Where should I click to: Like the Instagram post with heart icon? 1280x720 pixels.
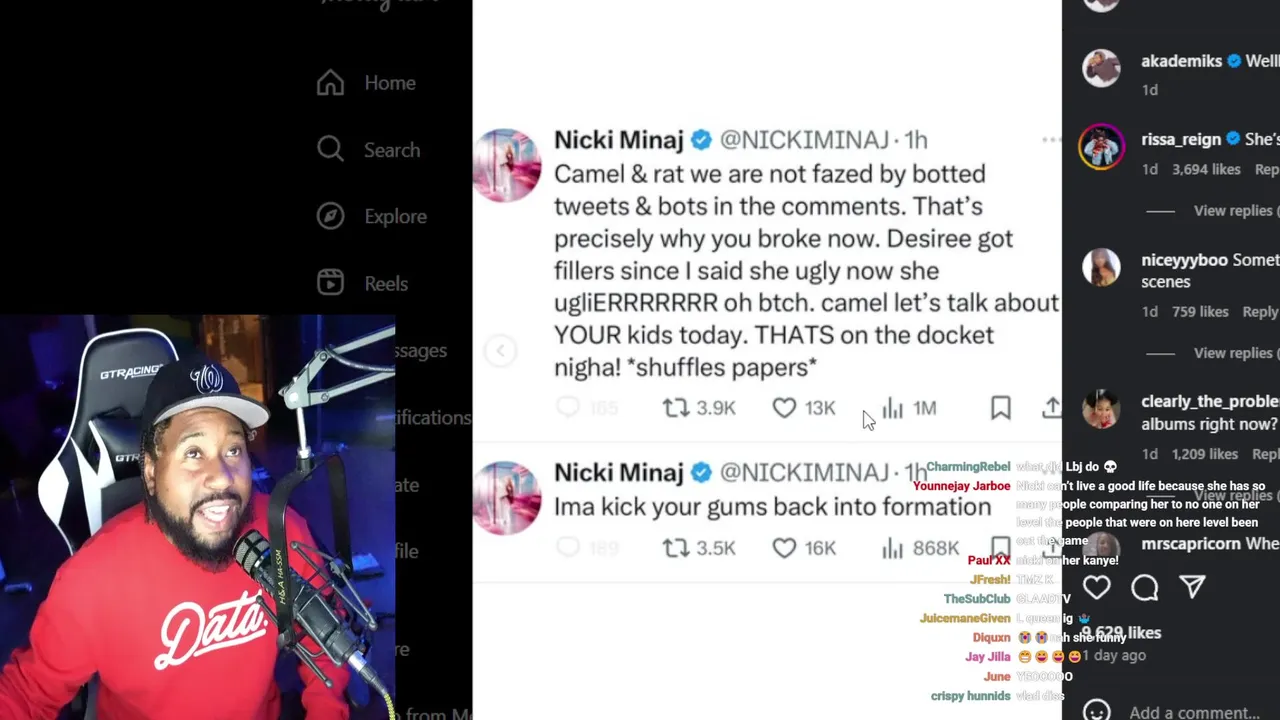coord(1097,588)
